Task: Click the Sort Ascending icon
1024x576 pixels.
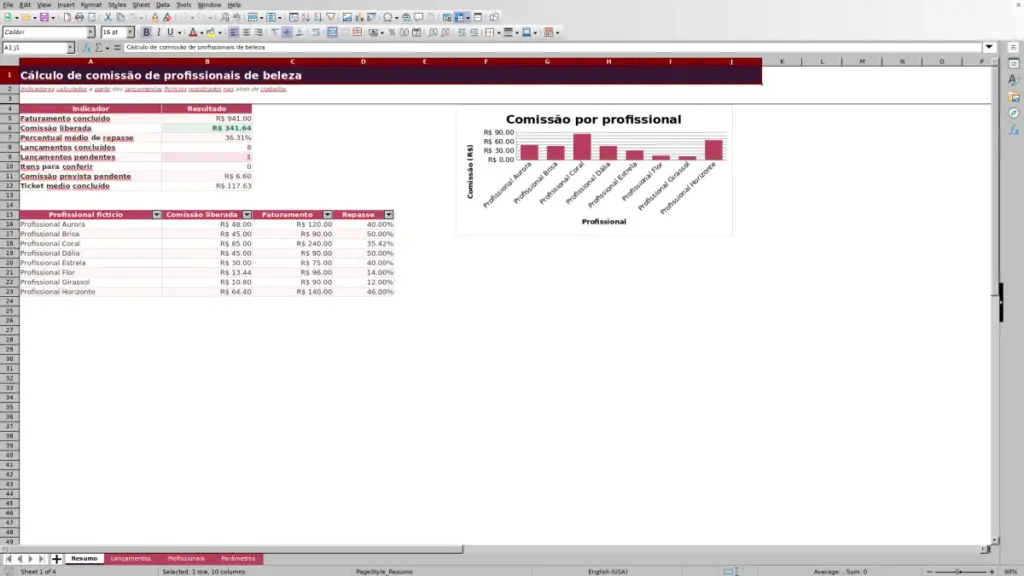Action: tap(306, 18)
